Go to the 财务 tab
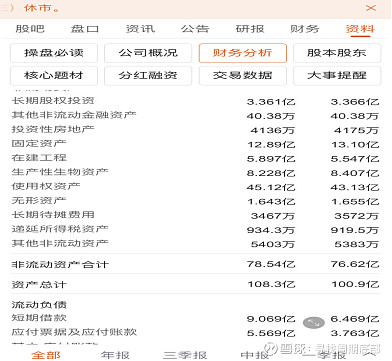Viewport: 392px width, 361px height. [x=305, y=29]
